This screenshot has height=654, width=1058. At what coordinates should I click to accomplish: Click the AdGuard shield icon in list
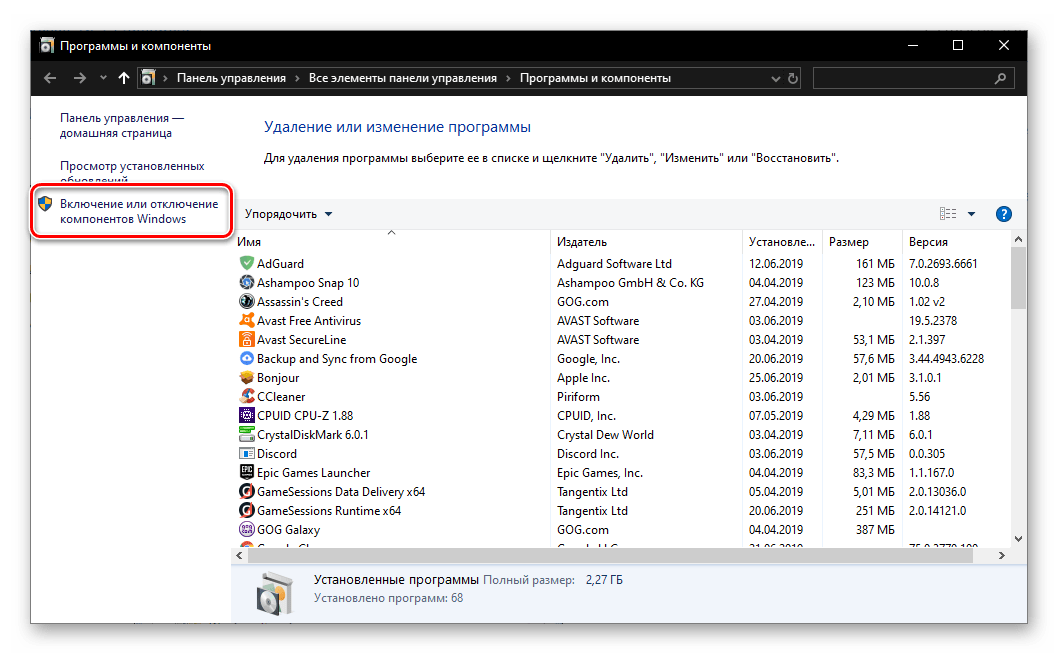point(247,264)
